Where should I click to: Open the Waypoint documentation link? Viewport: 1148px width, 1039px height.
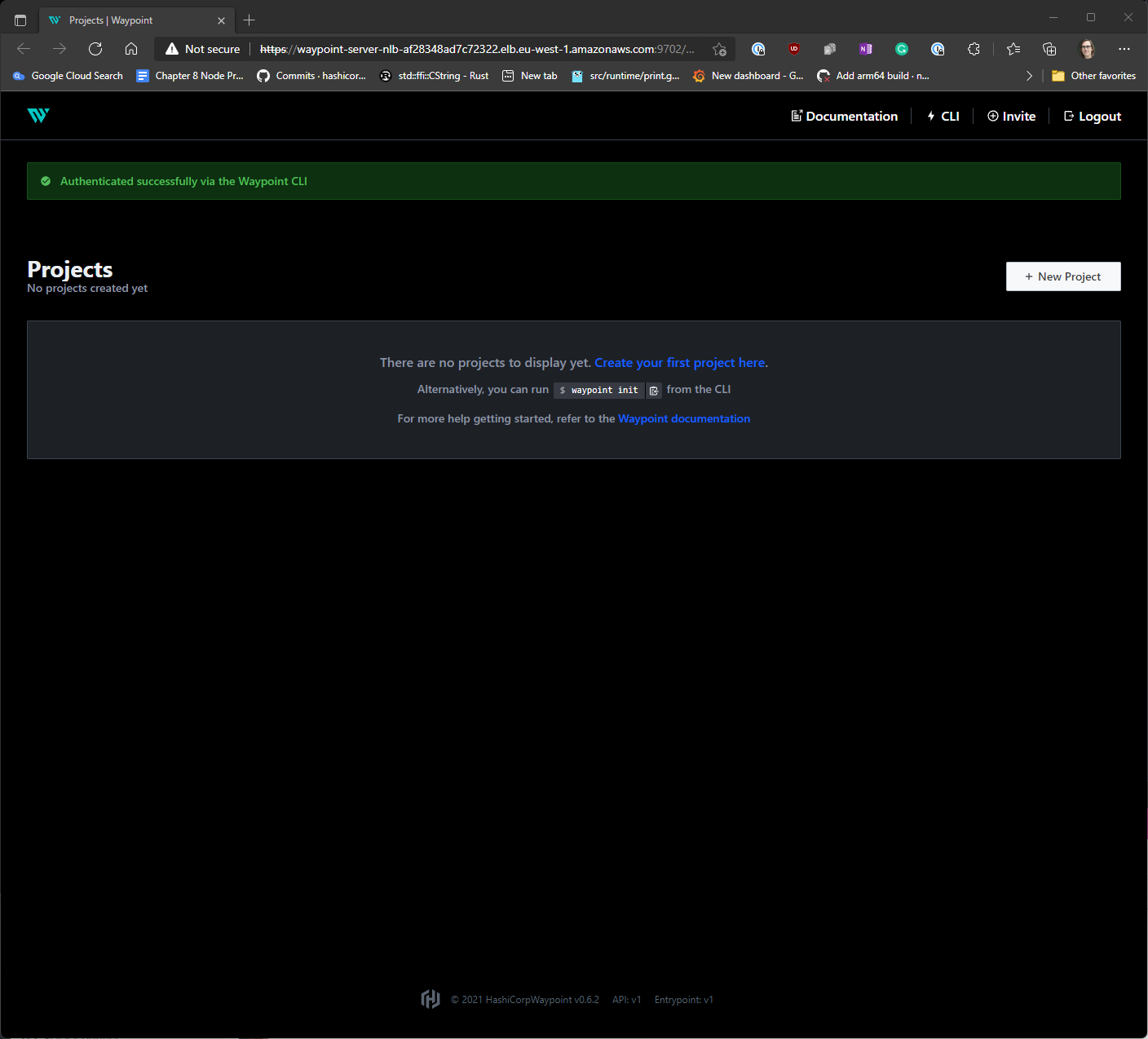click(684, 418)
